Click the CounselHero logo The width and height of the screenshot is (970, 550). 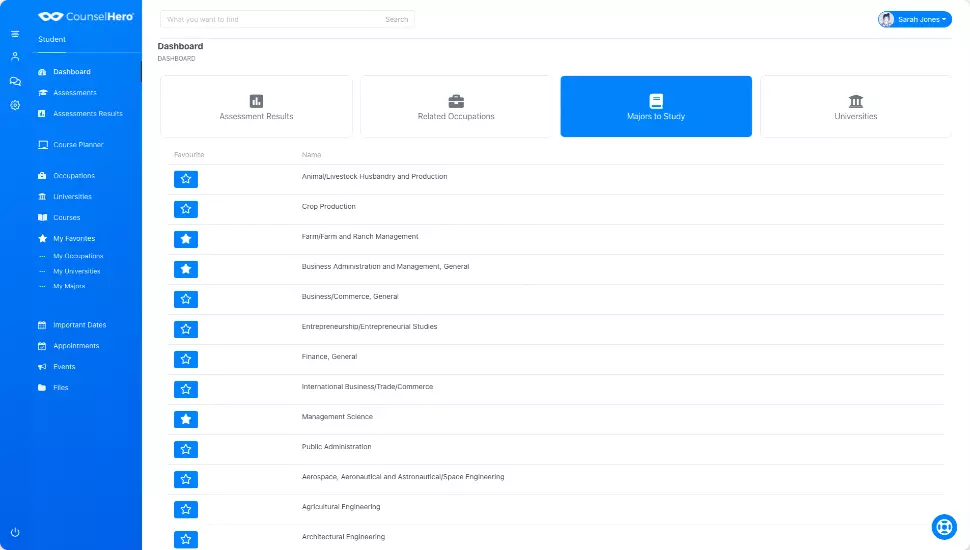pos(85,17)
